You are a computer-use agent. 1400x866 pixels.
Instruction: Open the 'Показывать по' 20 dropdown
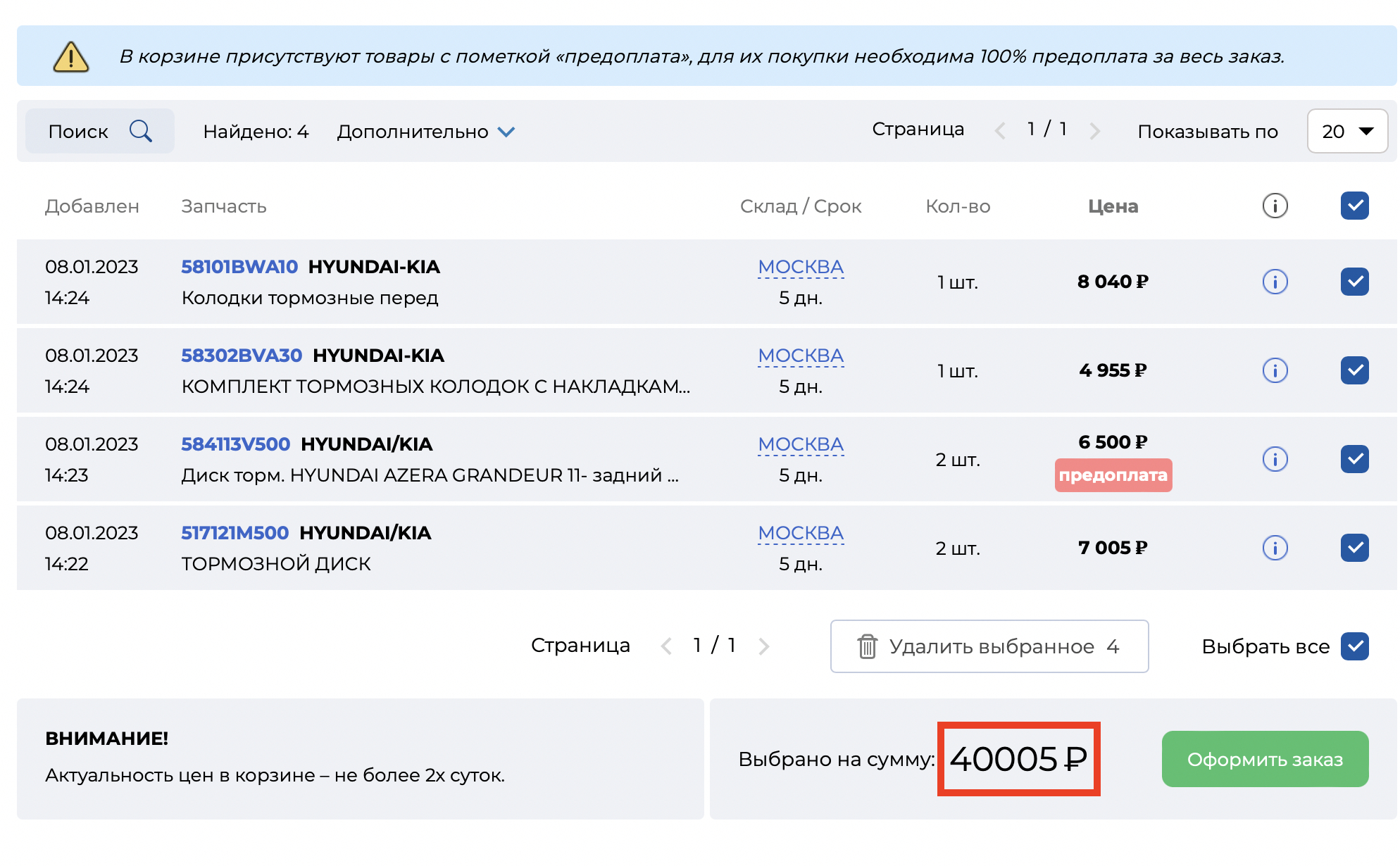[x=1346, y=131]
